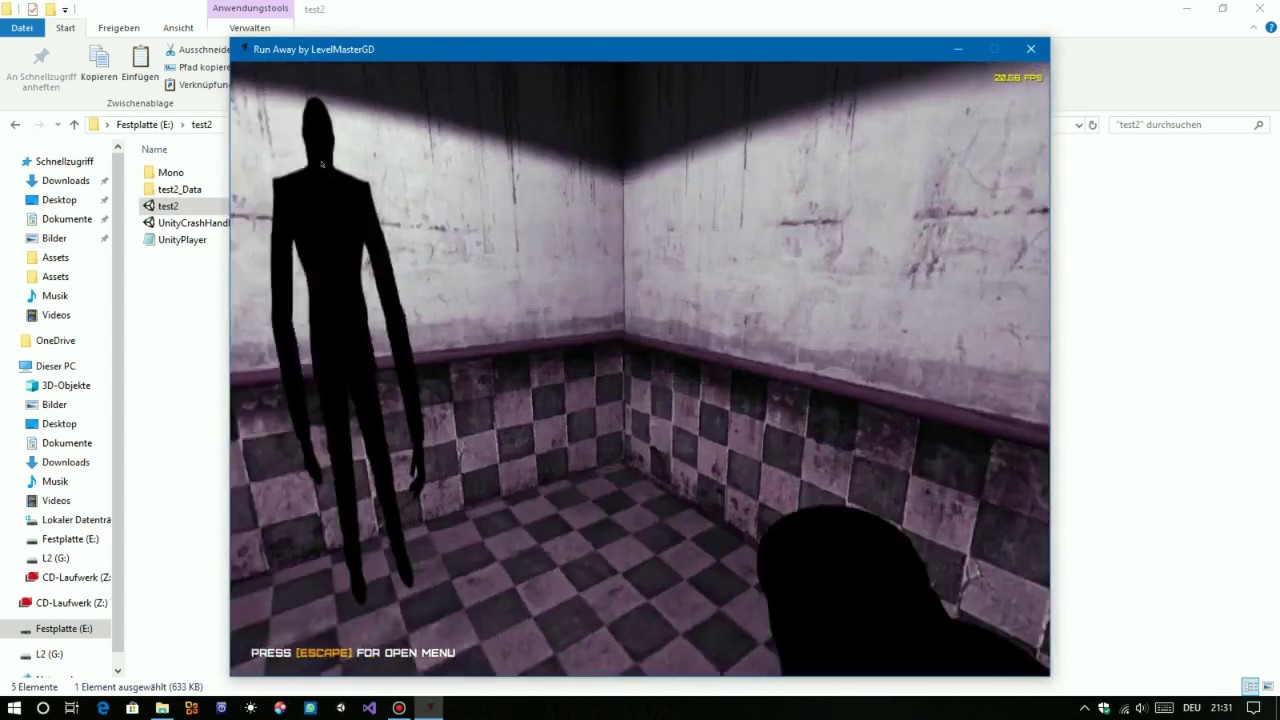Screen dimensions: 1280x720
Task: Switch to the Start ribbon tab
Action: coord(65,28)
